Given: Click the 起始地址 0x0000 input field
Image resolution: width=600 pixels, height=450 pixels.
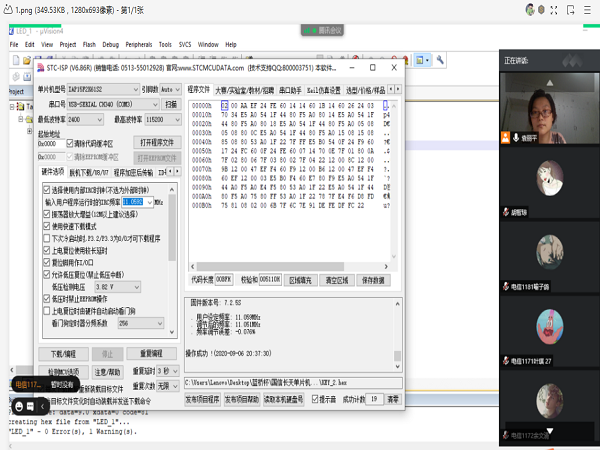Looking at the screenshot, I should 51,143.
